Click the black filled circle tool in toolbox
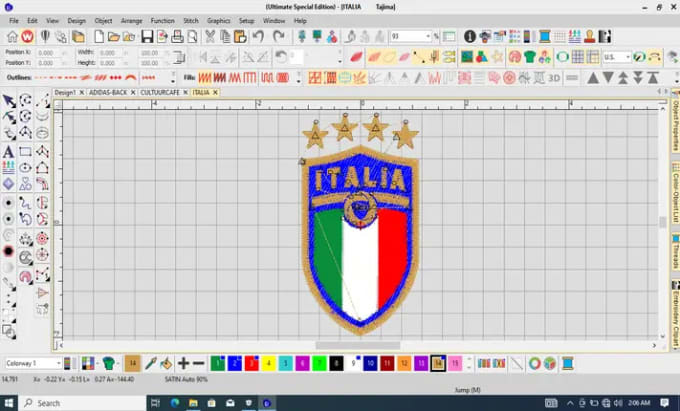 [x=8, y=251]
